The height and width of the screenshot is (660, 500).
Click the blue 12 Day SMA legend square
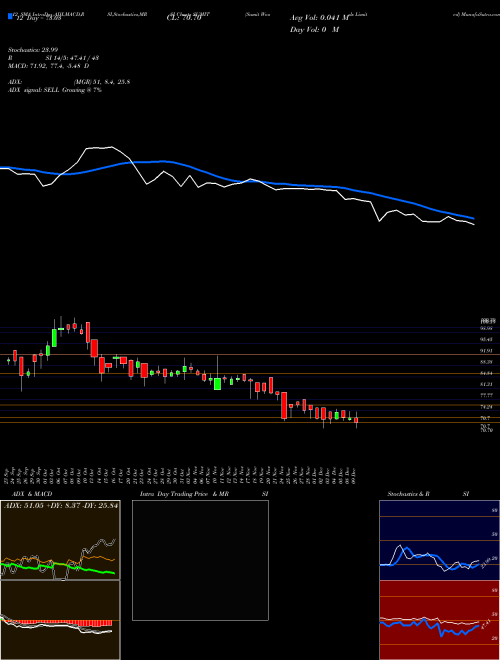coord(10,16)
